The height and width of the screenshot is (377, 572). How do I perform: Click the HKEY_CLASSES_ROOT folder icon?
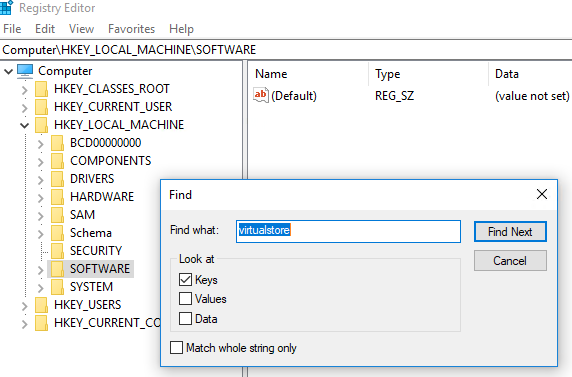coord(42,89)
